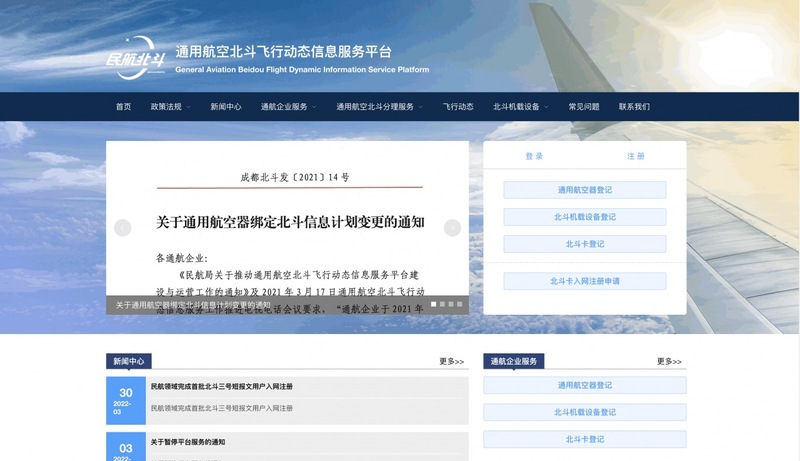
Task: Click the 新闻中心 section heading
Action: click(x=129, y=361)
